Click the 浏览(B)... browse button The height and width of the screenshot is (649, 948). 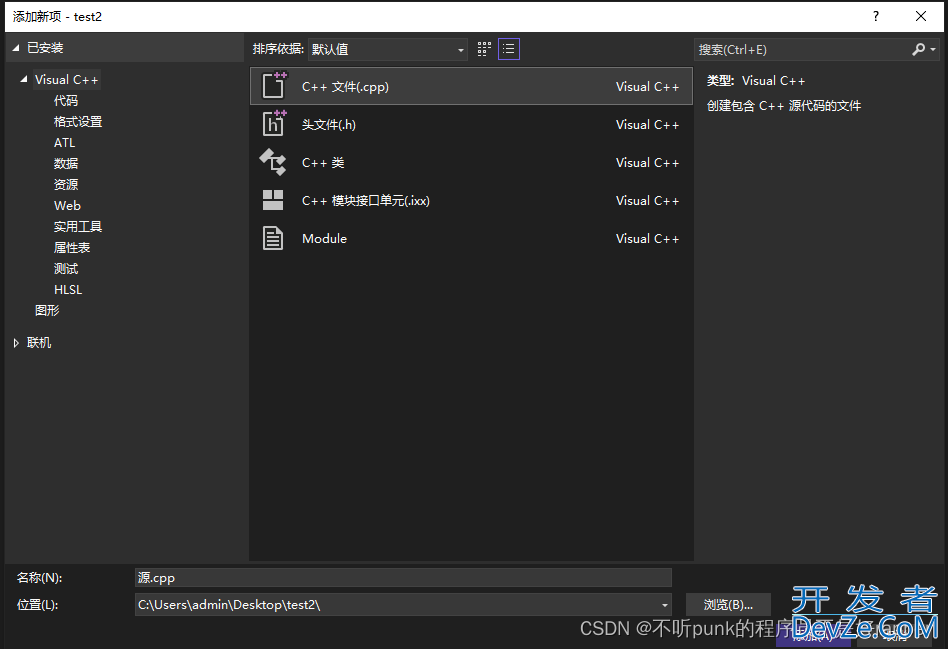coord(728,605)
